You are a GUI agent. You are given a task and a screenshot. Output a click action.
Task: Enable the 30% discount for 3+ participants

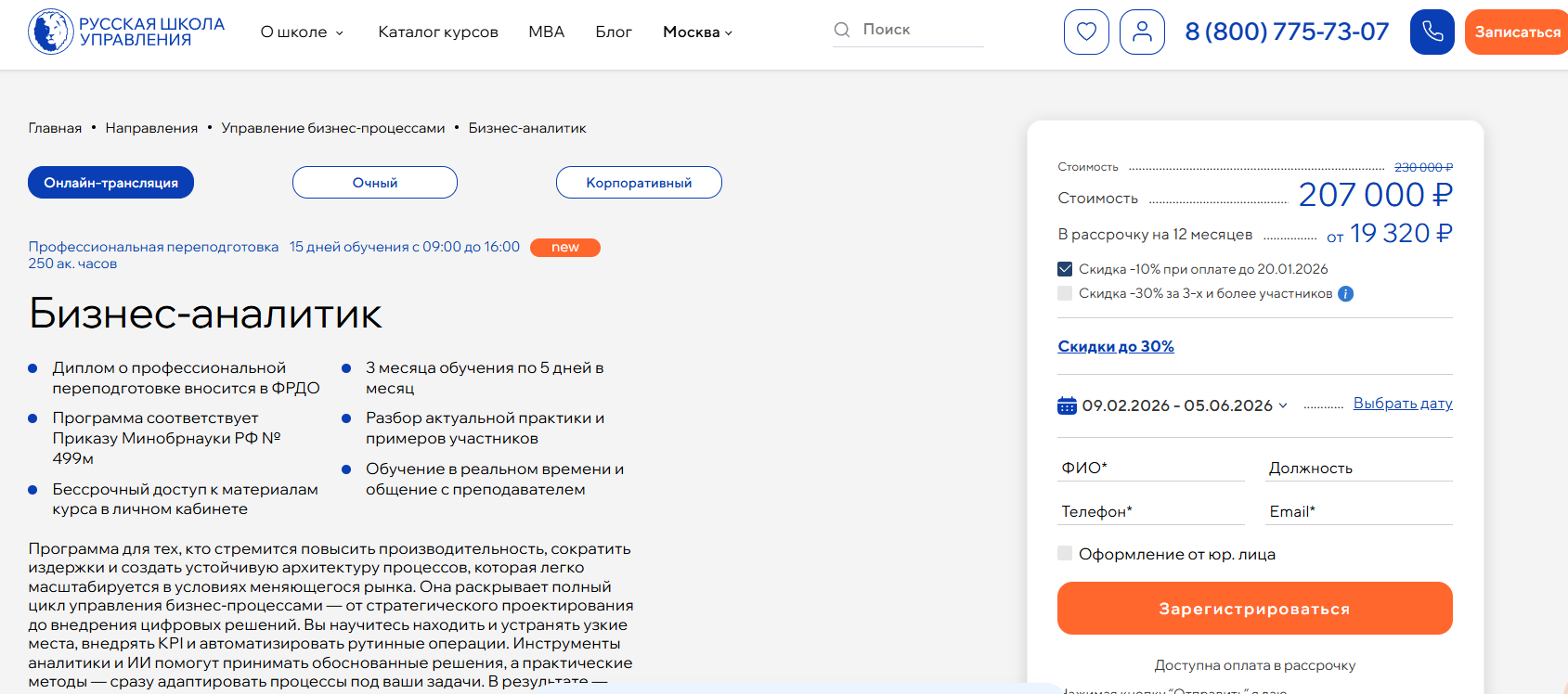point(1065,293)
